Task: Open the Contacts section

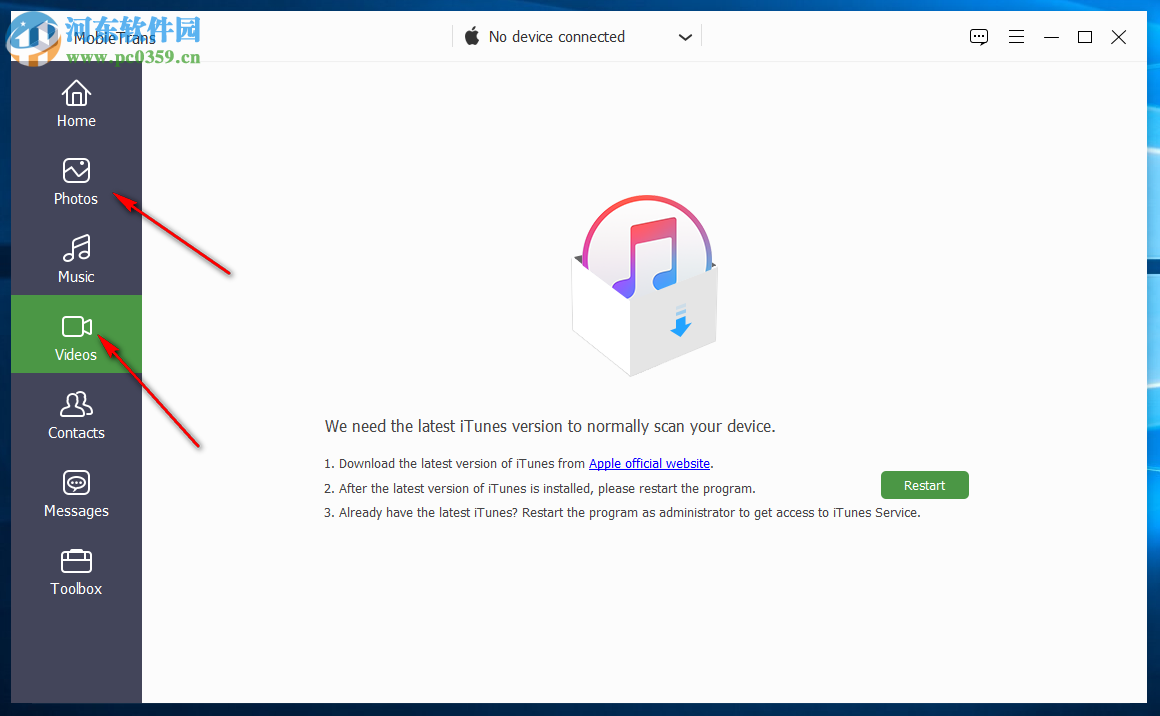Action: (x=76, y=416)
